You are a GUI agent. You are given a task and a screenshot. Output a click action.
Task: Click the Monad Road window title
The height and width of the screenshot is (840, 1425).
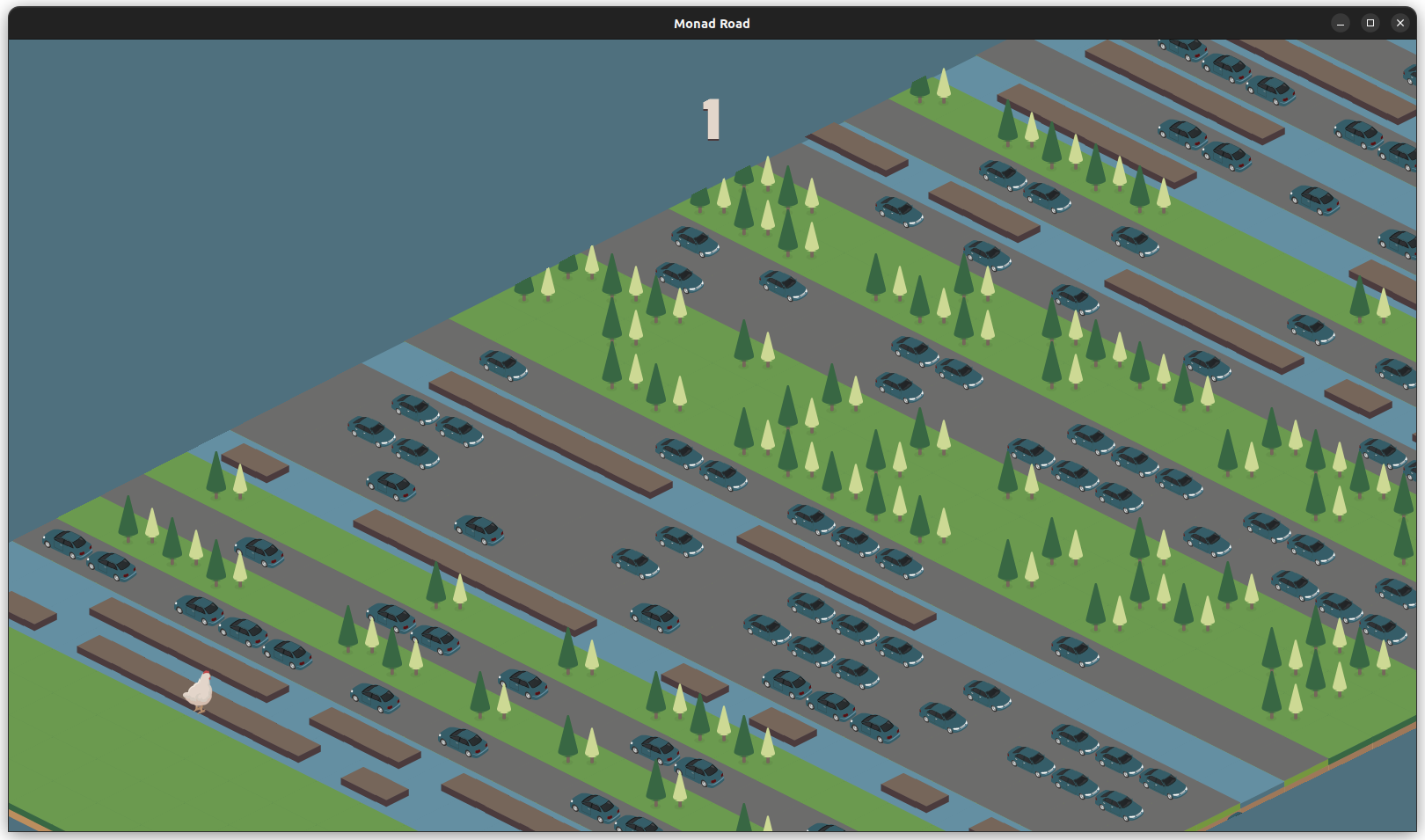click(x=712, y=24)
